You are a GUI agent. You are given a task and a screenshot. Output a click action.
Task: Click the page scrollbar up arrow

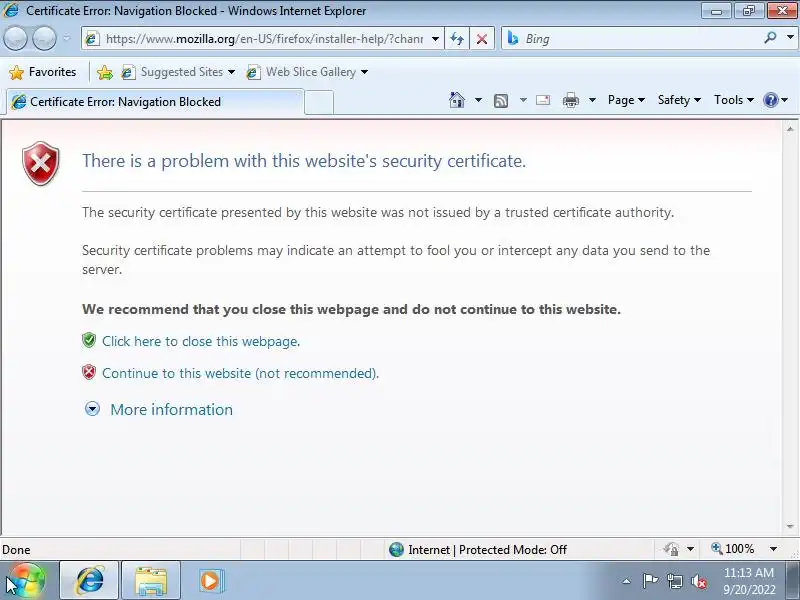[790, 129]
